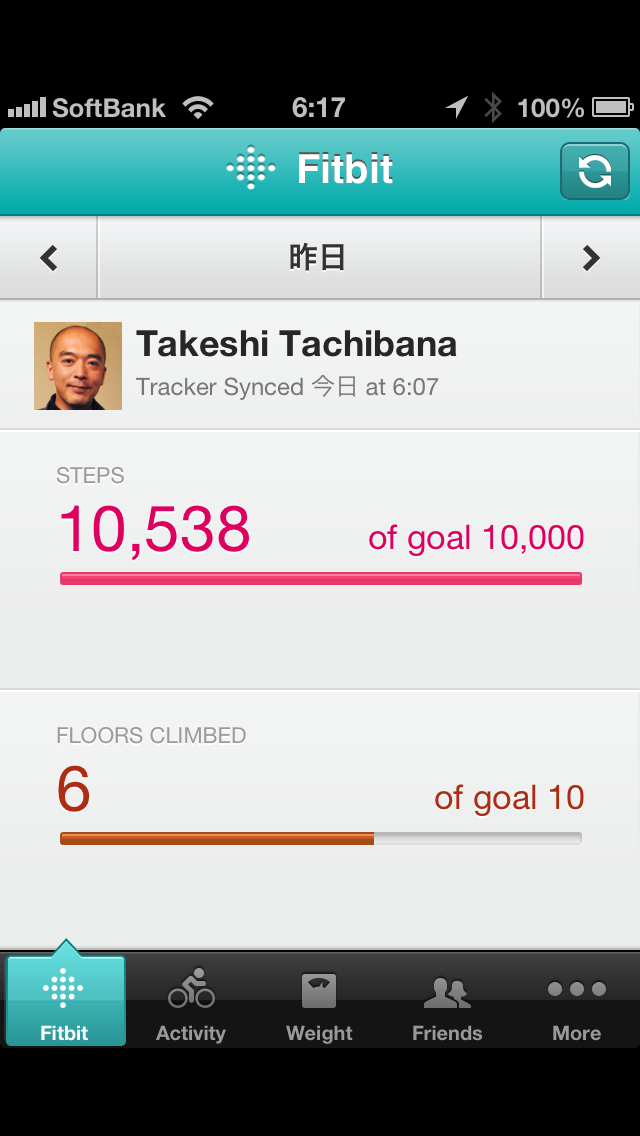Open the Friends tab
The width and height of the screenshot is (640, 1136).
(447, 1000)
